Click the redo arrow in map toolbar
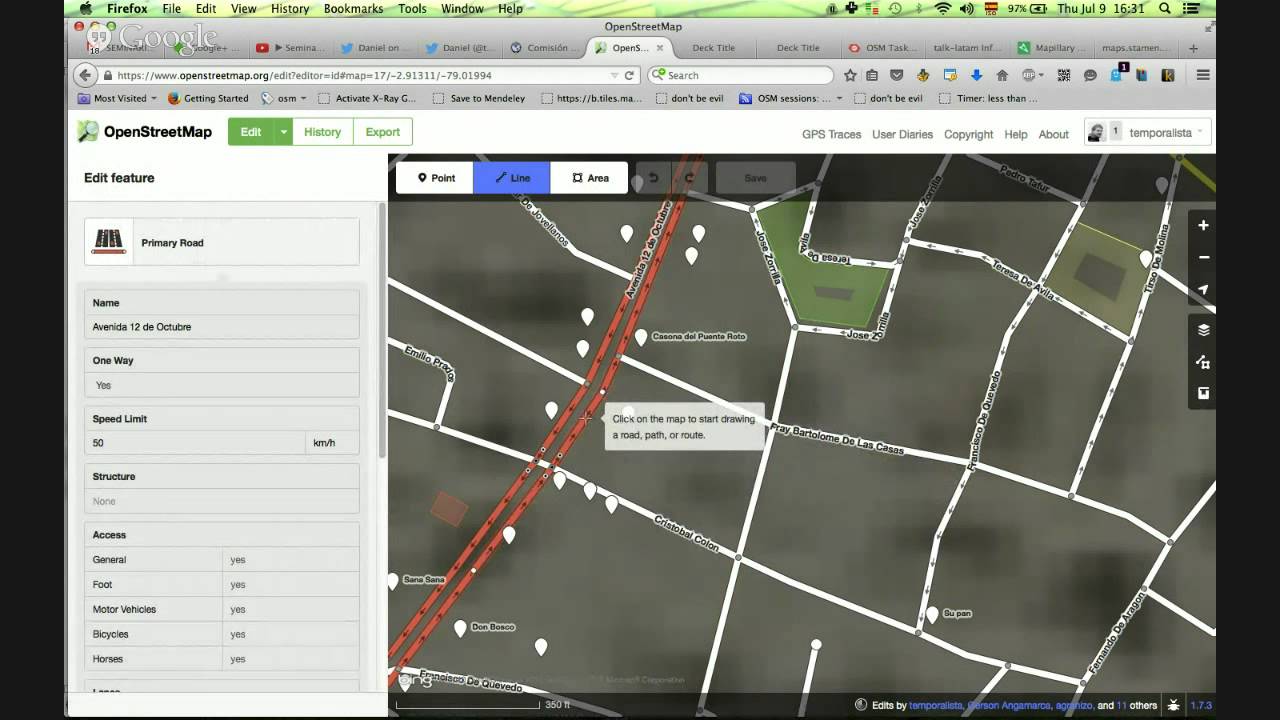Image resolution: width=1280 pixels, height=720 pixels. click(690, 178)
